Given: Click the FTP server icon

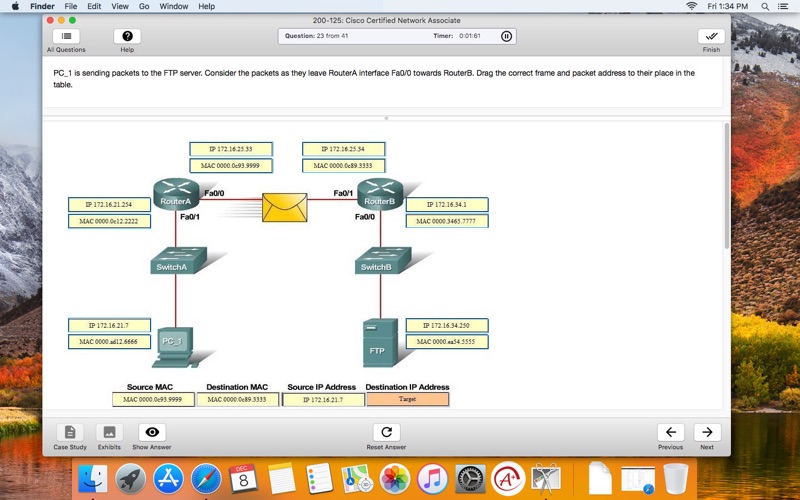Looking at the screenshot, I should click(380, 343).
